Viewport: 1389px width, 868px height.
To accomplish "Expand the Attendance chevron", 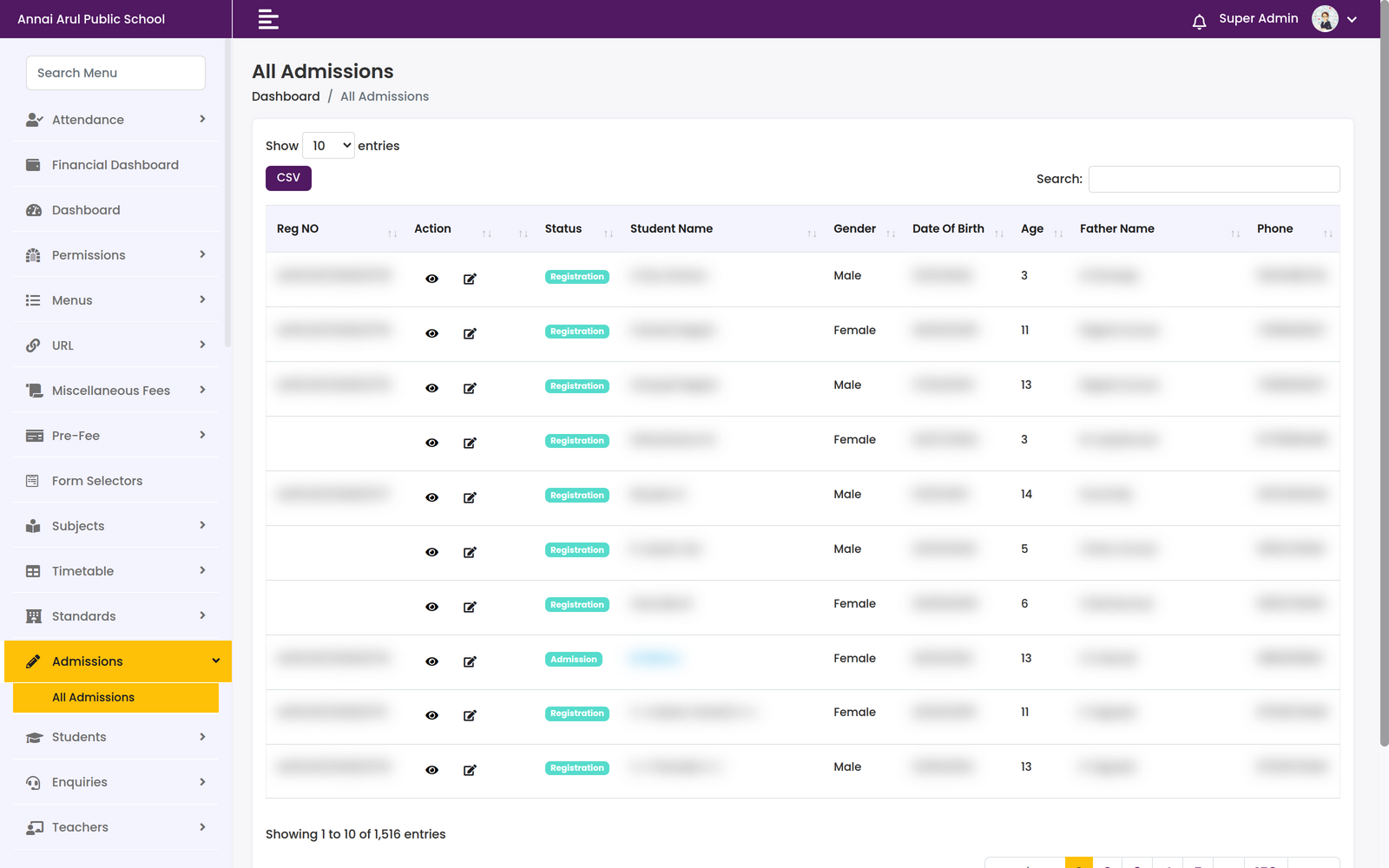I will click(202, 119).
